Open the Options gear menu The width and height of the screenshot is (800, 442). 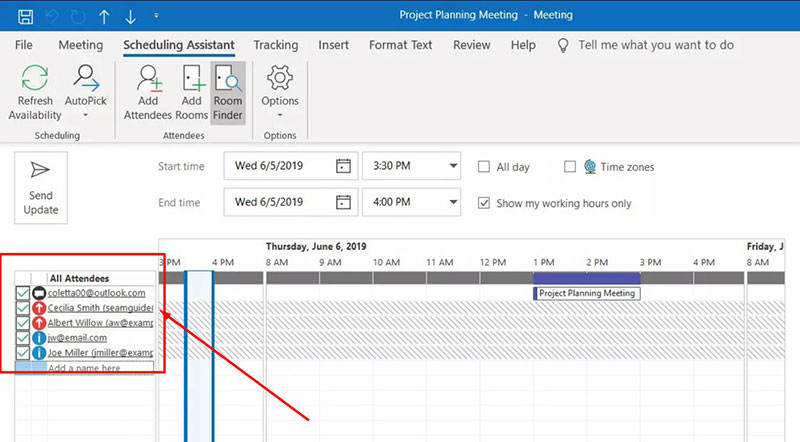[x=280, y=92]
